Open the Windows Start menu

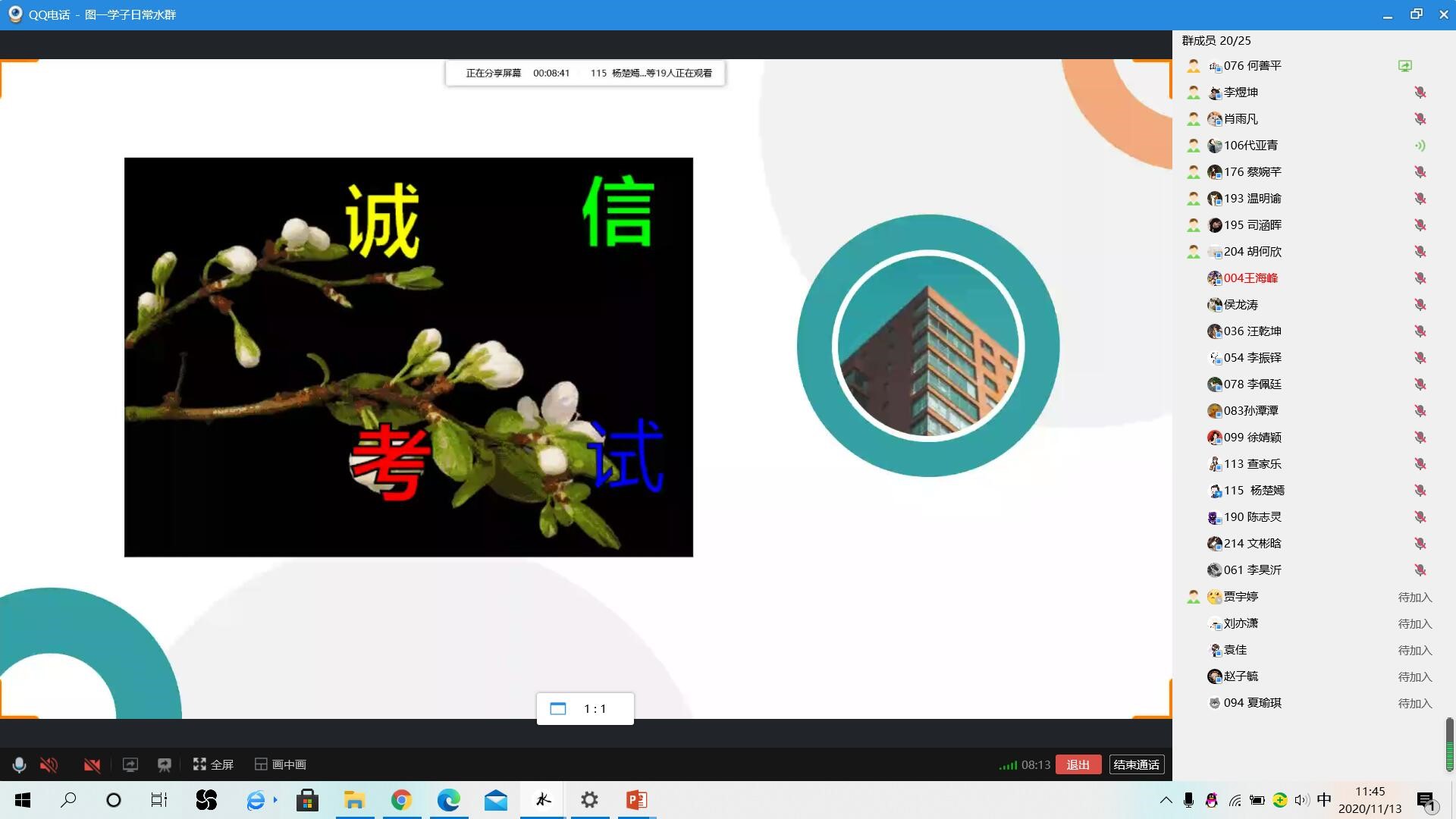(x=23, y=800)
